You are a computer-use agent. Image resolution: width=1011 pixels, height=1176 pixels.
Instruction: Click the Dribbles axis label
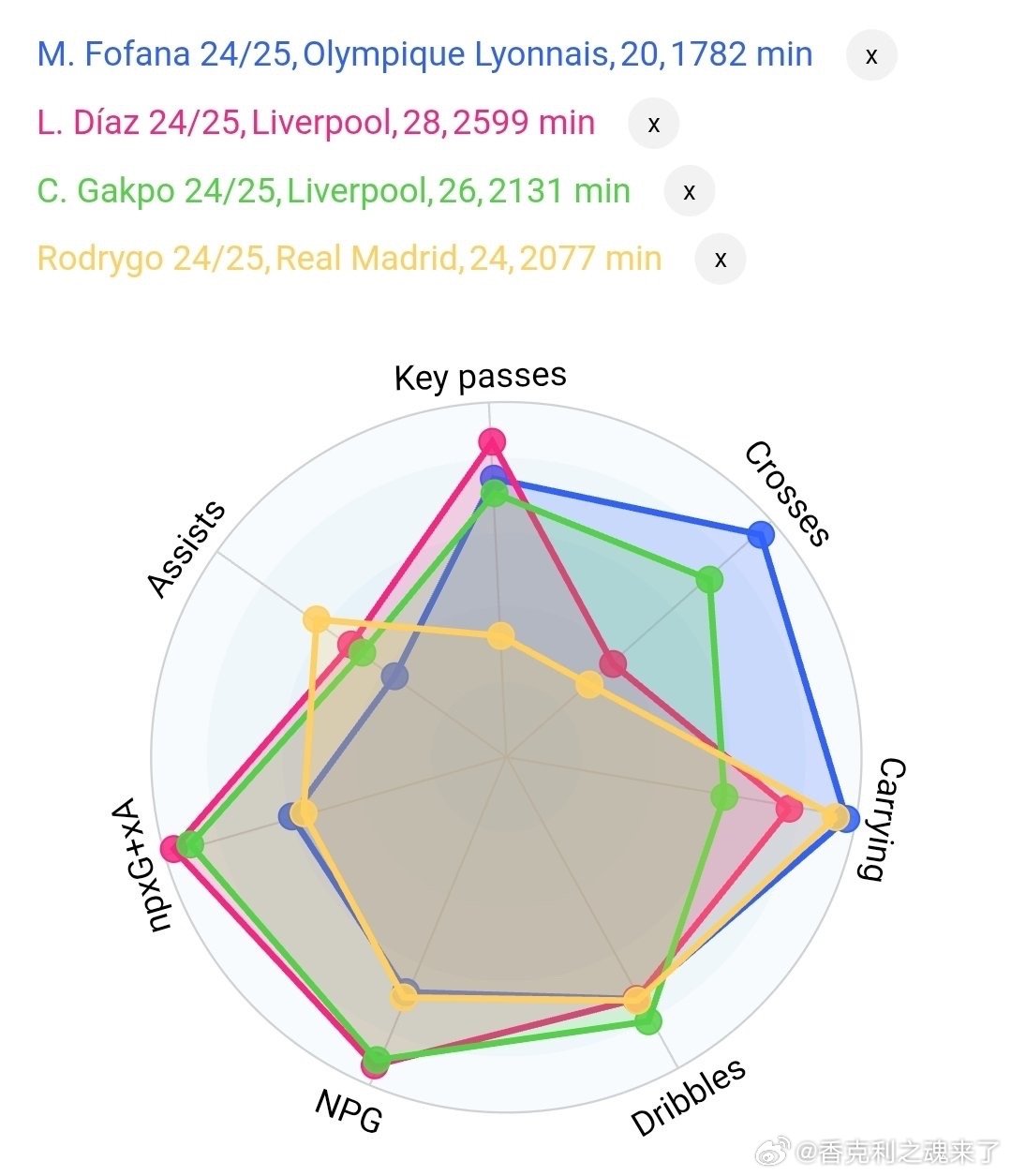pos(689,1096)
